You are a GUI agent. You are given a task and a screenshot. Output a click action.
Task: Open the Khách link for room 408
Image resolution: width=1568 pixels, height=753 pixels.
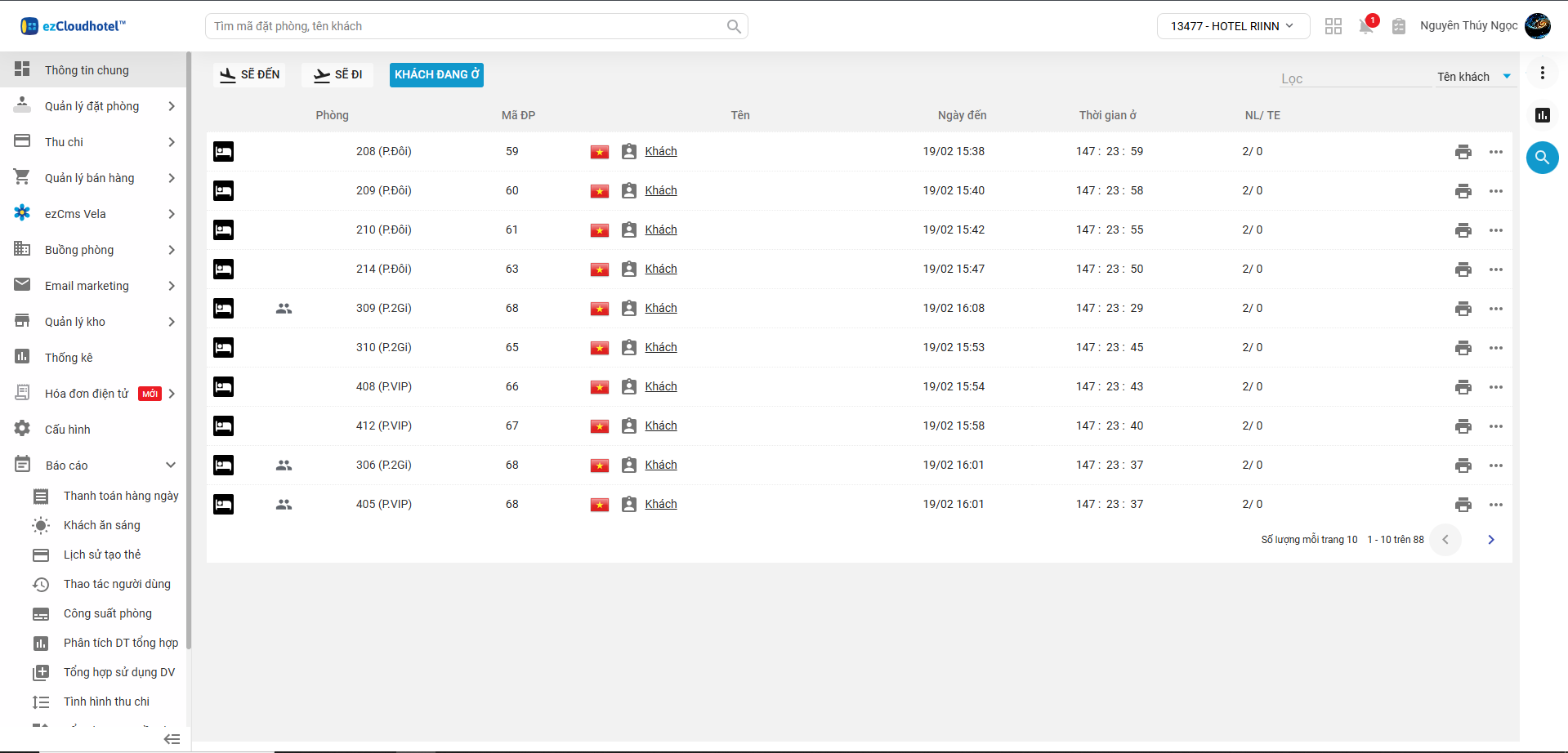click(x=660, y=386)
